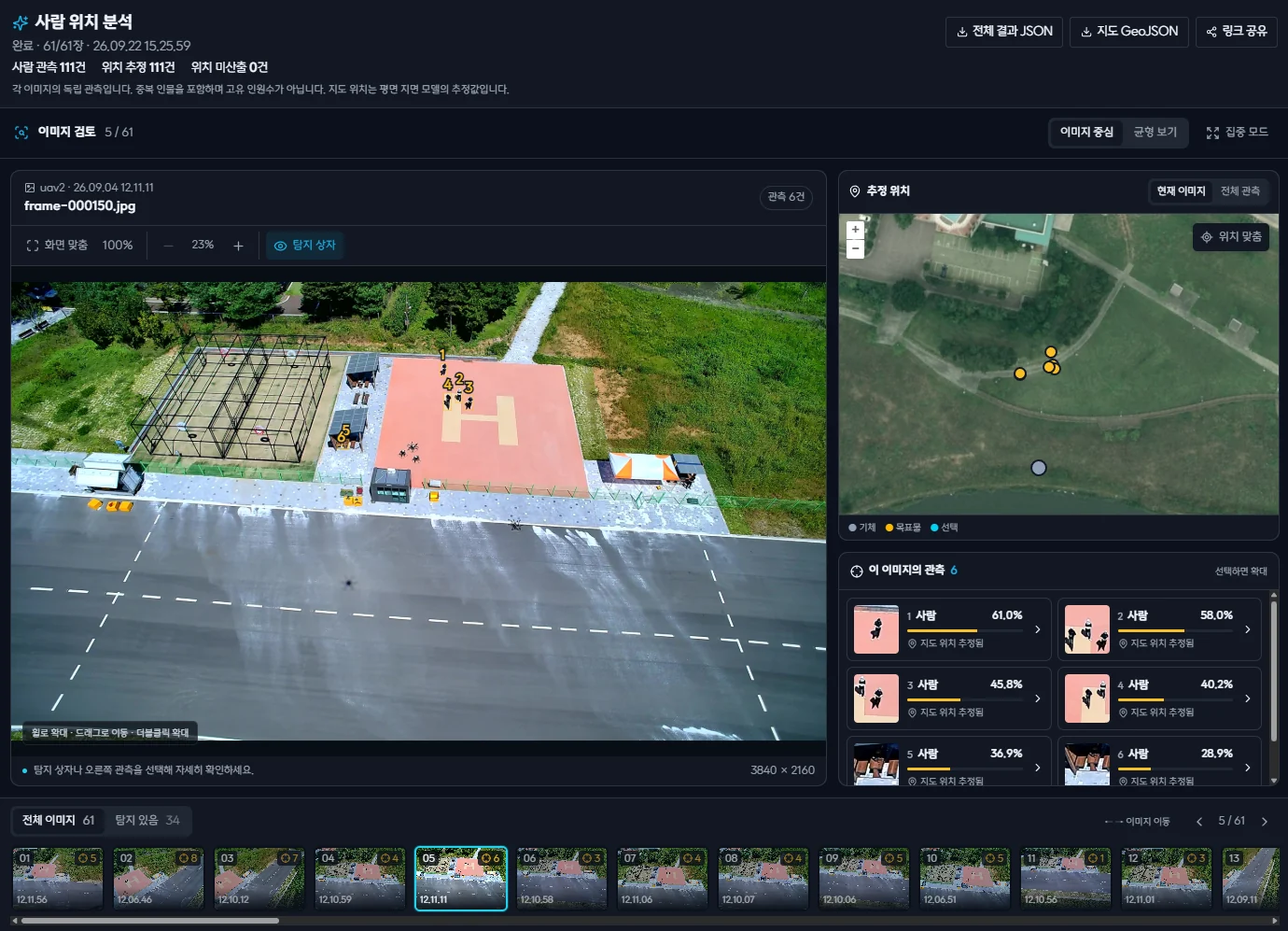Zoom in the image with plus icon
Image resolution: width=1288 pixels, height=931 pixels.
click(x=238, y=246)
